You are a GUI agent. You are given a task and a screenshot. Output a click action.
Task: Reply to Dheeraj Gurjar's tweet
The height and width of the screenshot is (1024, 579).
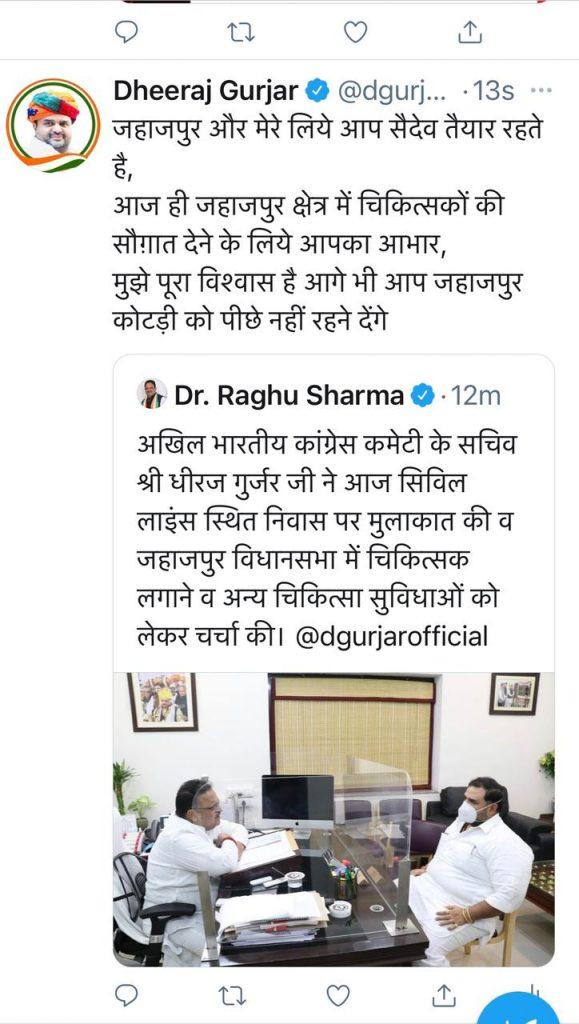(x=125, y=996)
